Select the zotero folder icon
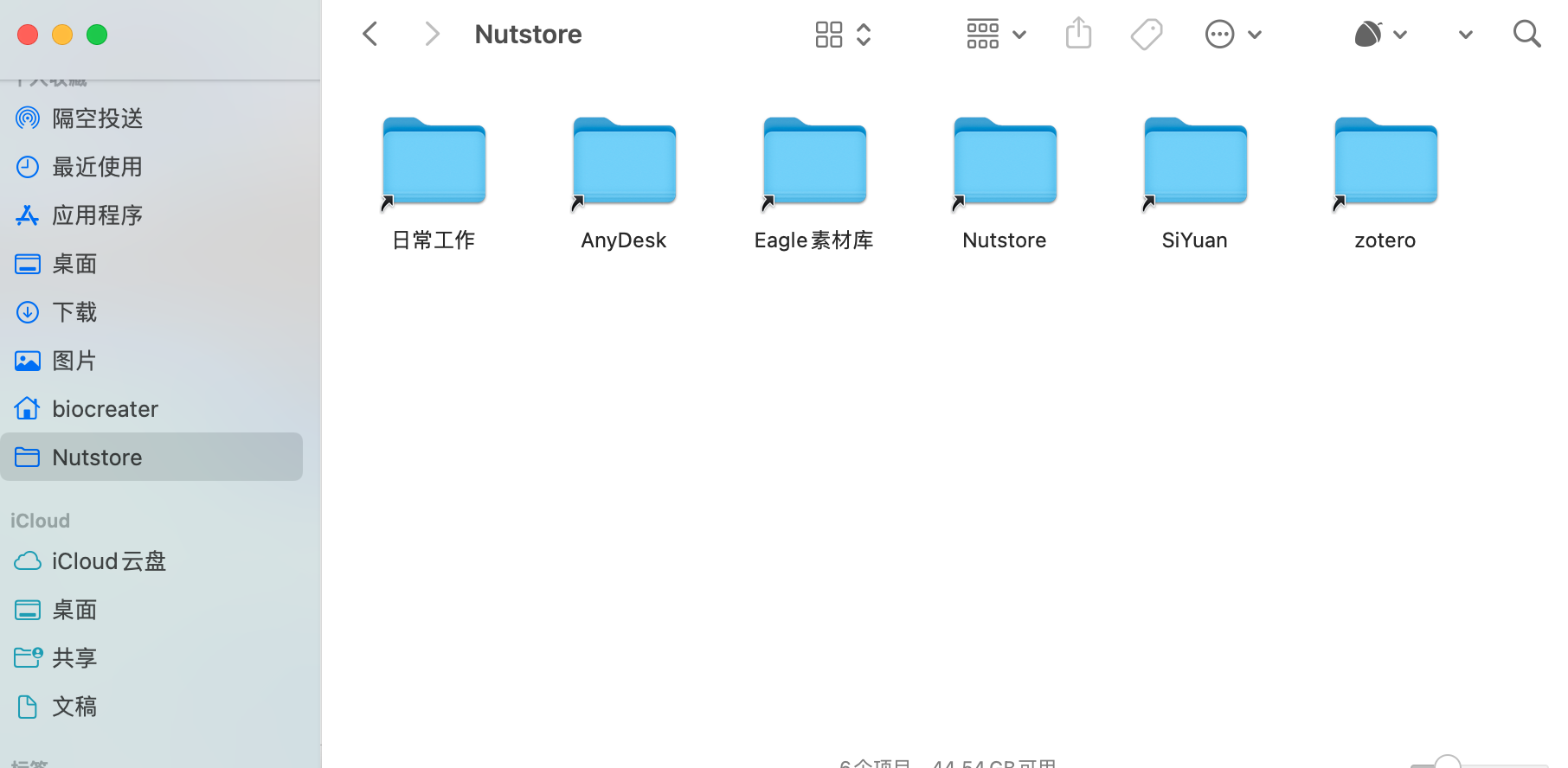1568x768 pixels. tap(1386, 161)
